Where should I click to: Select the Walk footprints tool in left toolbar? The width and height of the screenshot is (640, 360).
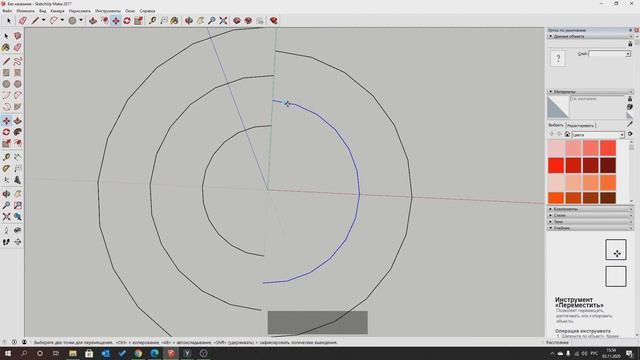point(6,242)
